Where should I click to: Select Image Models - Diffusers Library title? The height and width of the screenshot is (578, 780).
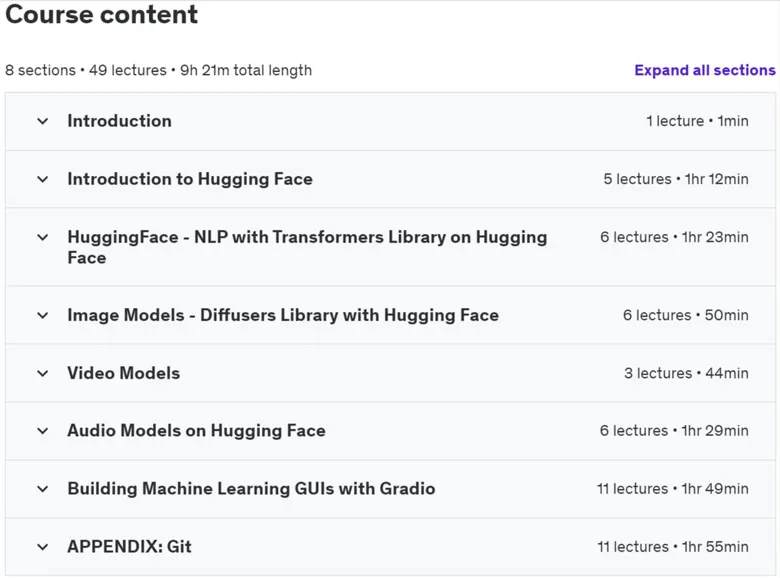(x=283, y=315)
